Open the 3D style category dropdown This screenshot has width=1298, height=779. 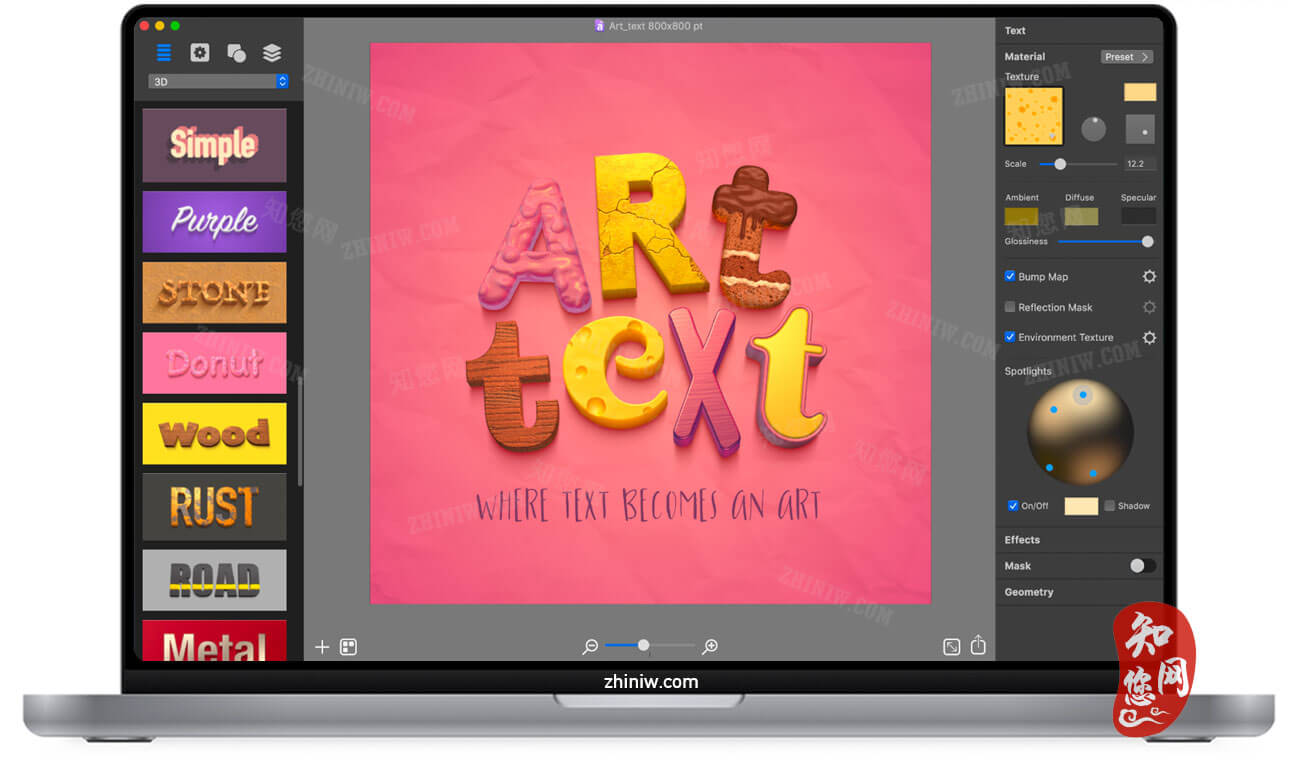coord(218,81)
